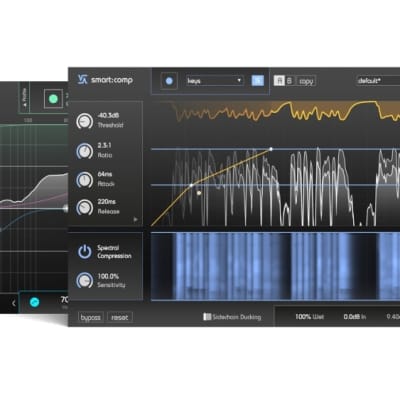
Task: Click the green learn button in back window
Action: click(x=53, y=99)
